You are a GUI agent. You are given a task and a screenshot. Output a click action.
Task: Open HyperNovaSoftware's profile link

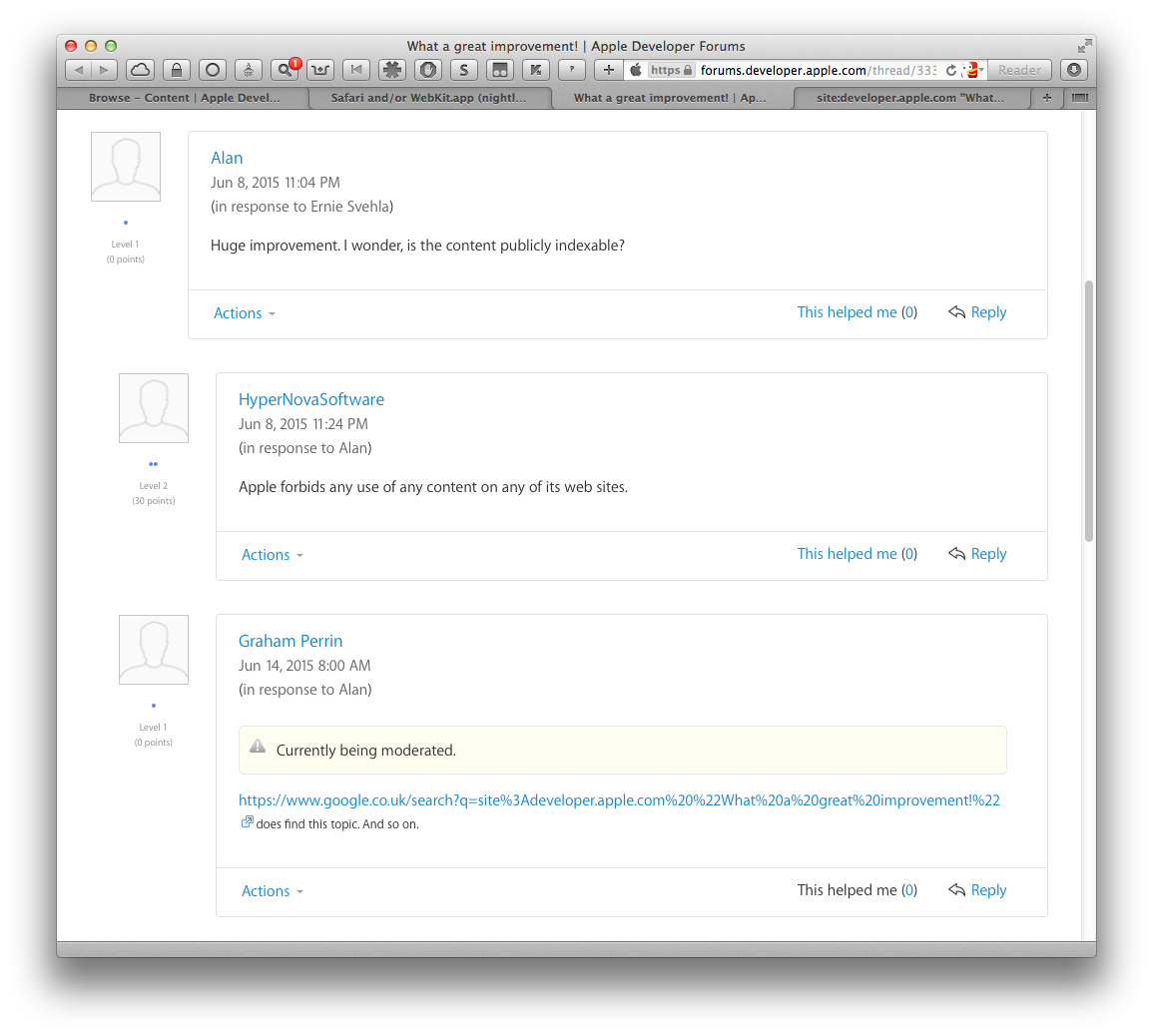click(311, 399)
